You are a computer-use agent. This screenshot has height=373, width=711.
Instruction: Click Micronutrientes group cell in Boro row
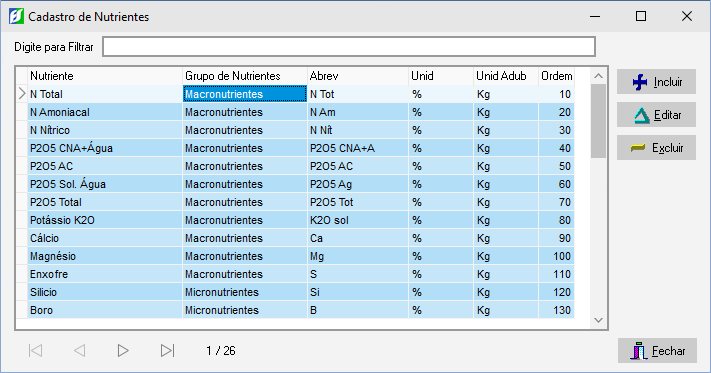[245, 310]
